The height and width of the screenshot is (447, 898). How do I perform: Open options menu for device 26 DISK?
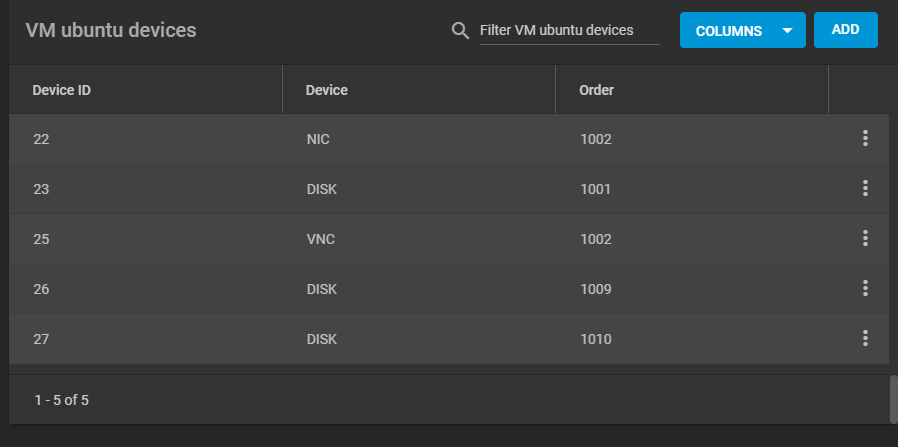(865, 288)
